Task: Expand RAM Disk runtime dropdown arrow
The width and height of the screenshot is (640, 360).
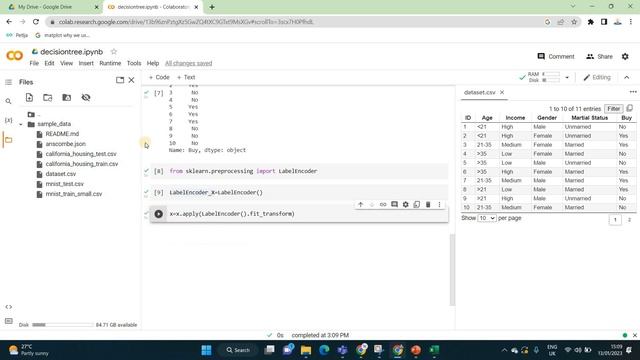Action: [x=567, y=77]
